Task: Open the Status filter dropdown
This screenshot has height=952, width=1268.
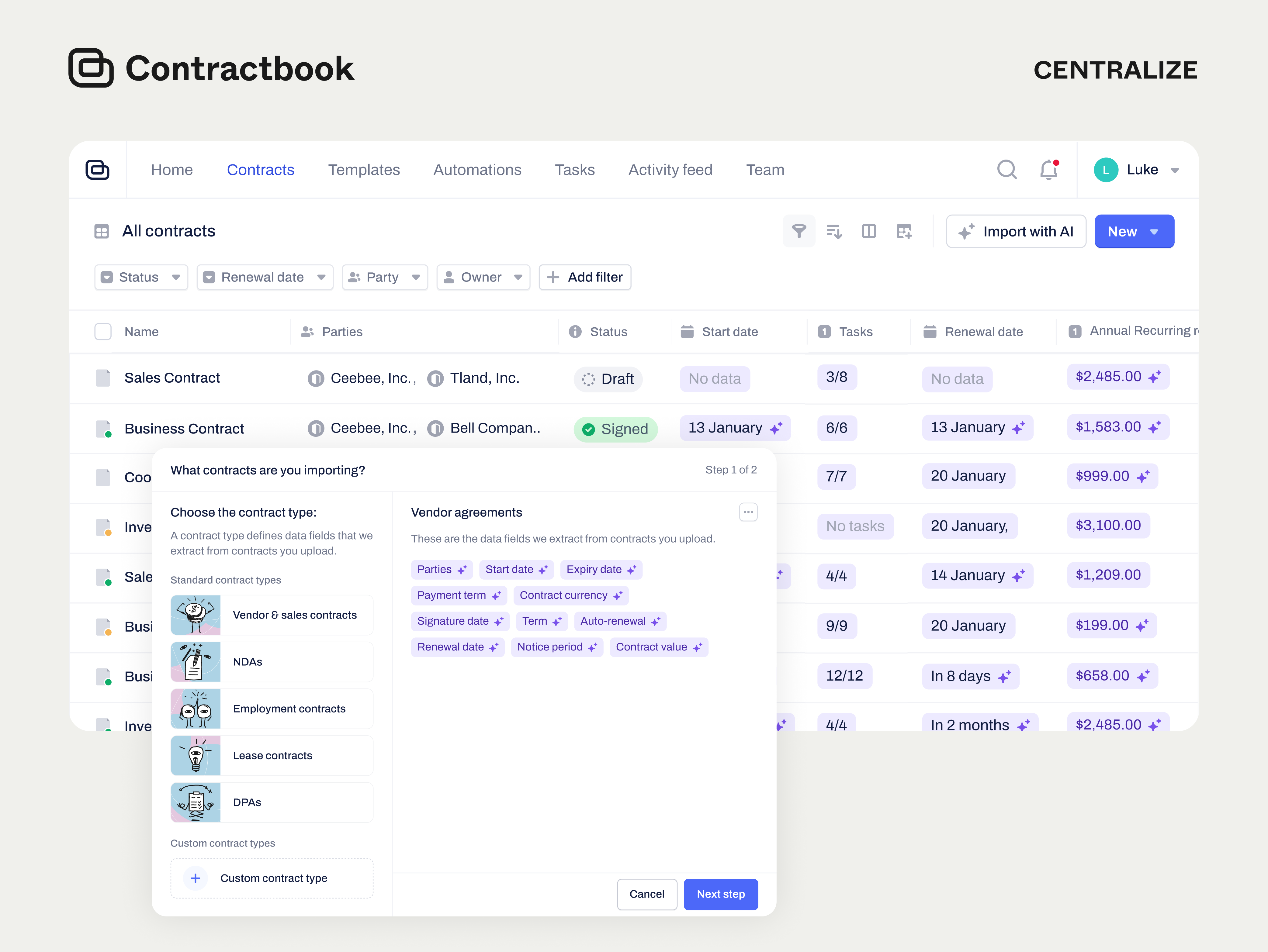Action: (140, 277)
